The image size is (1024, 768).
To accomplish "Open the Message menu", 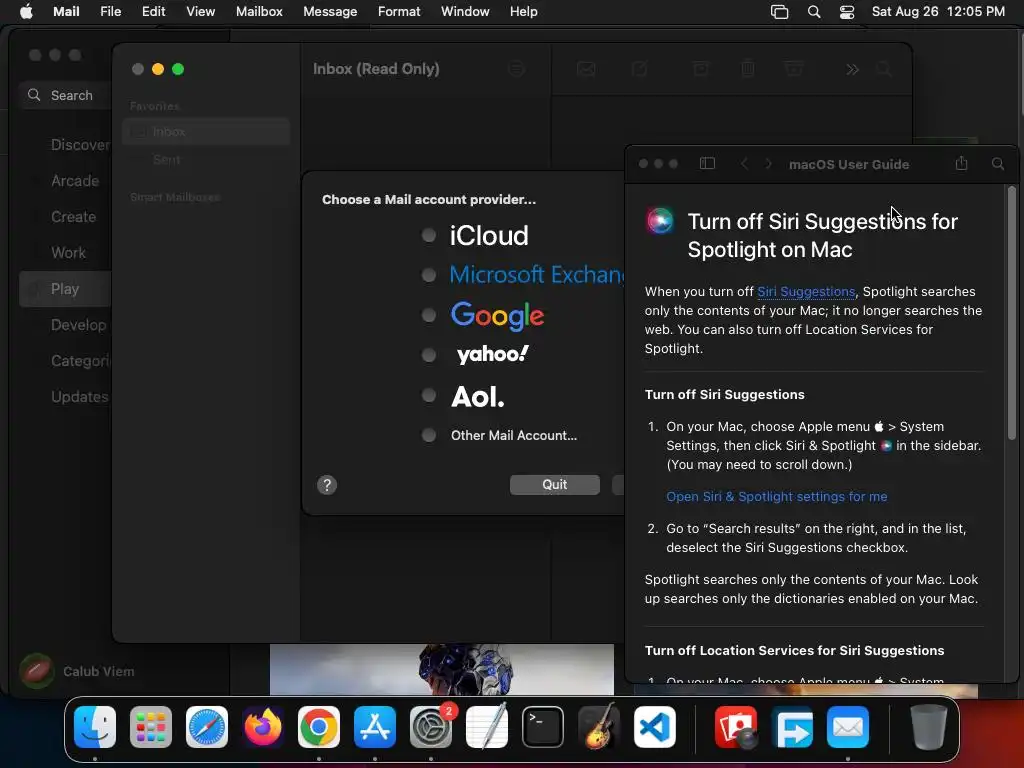I will pyautogui.click(x=330, y=12).
